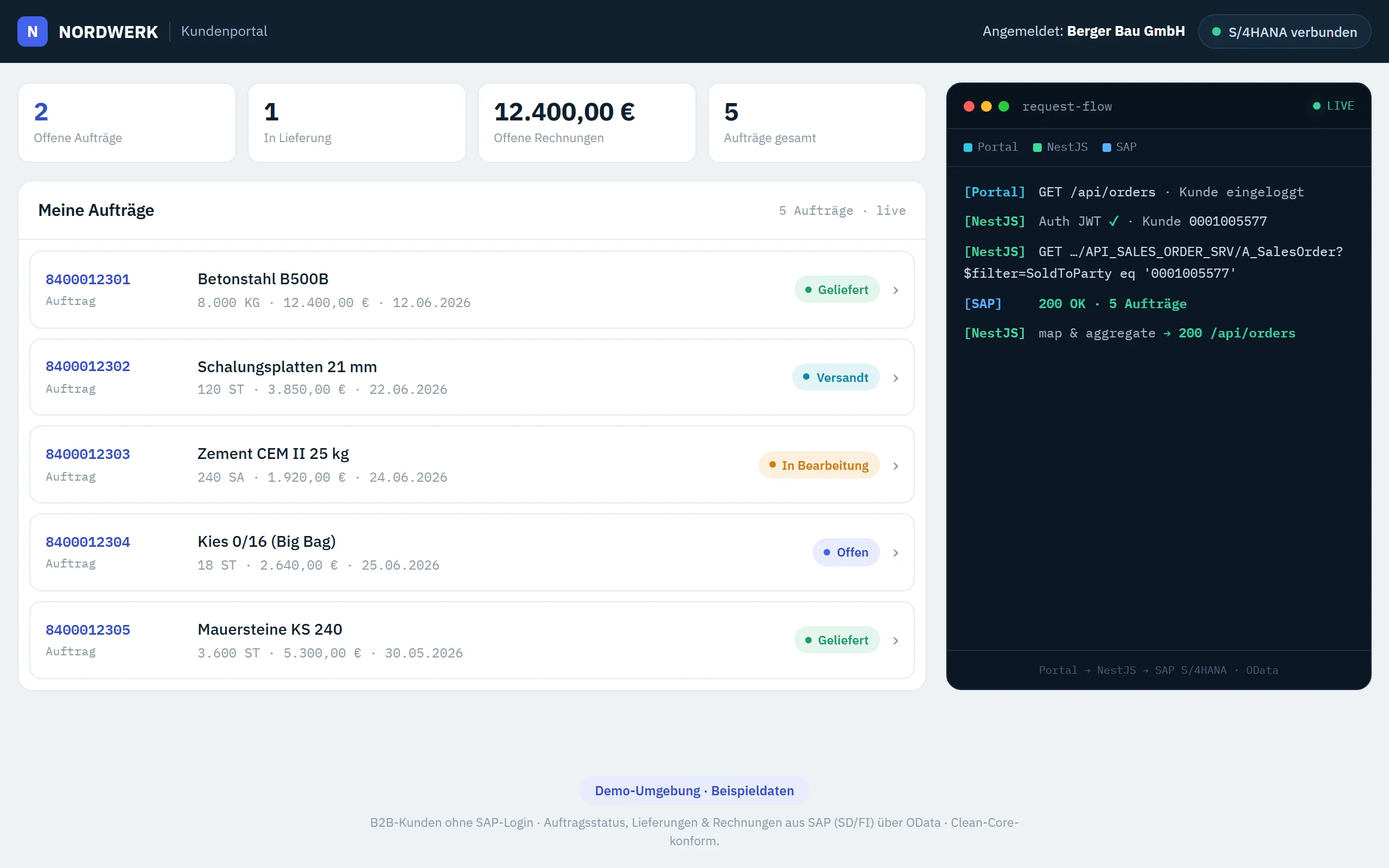Click the request-flow window title
The width and height of the screenshot is (1389, 868).
1067,106
